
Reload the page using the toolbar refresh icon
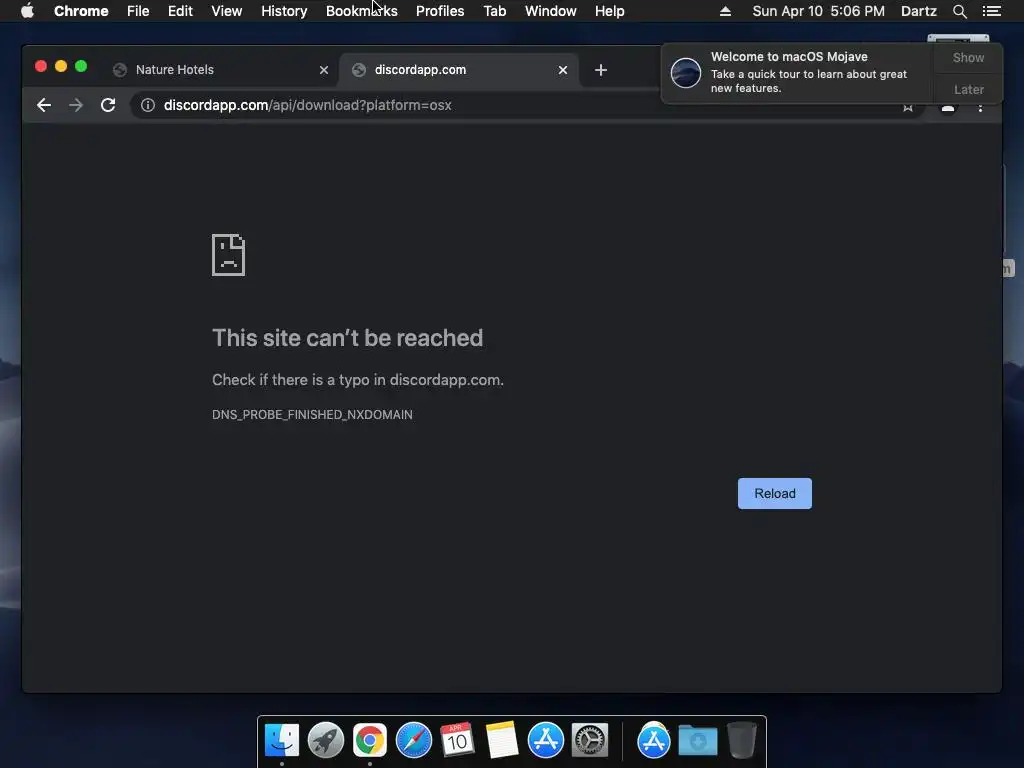(x=108, y=105)
